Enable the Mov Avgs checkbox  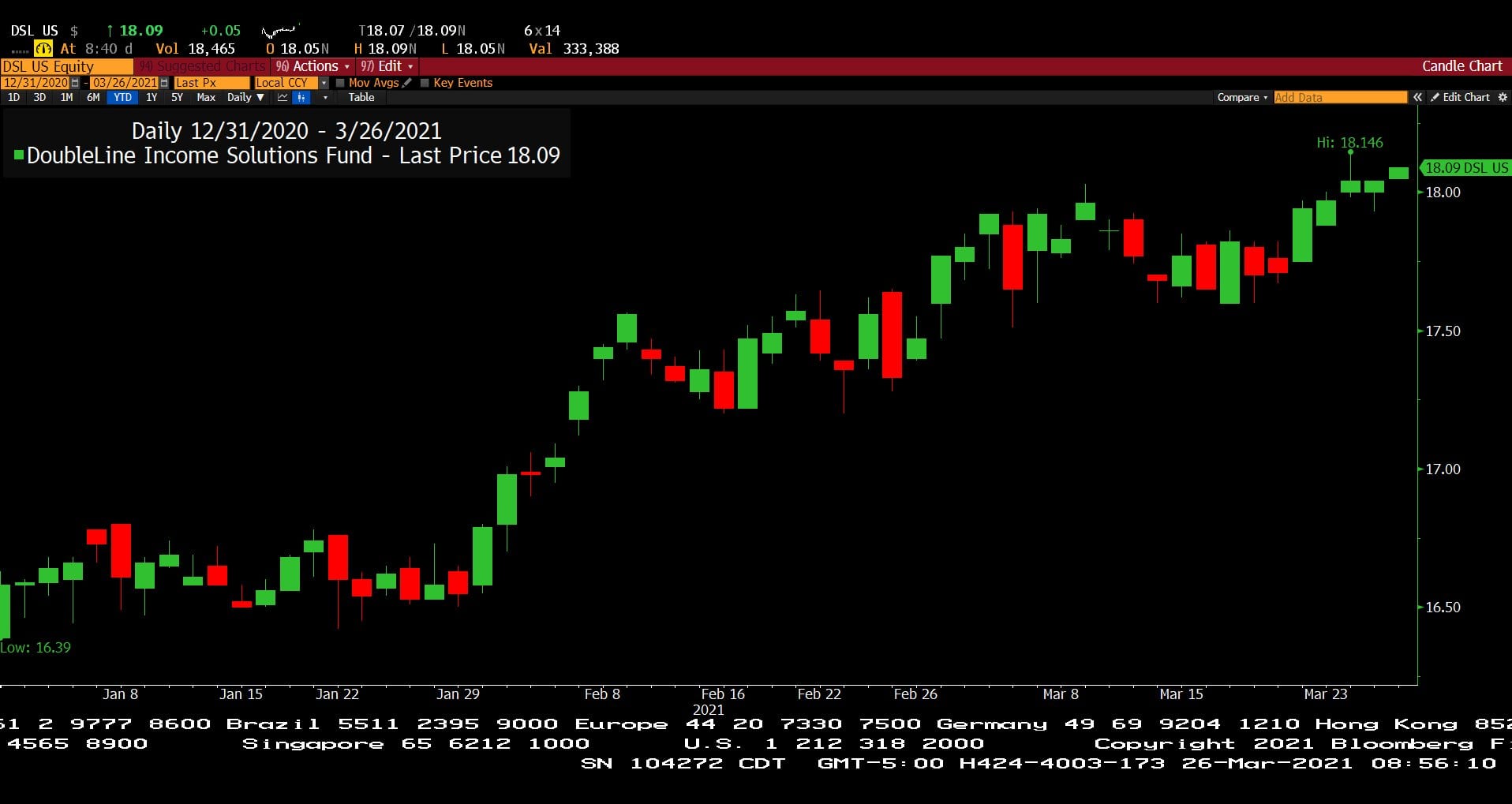[x=340, y=83]
